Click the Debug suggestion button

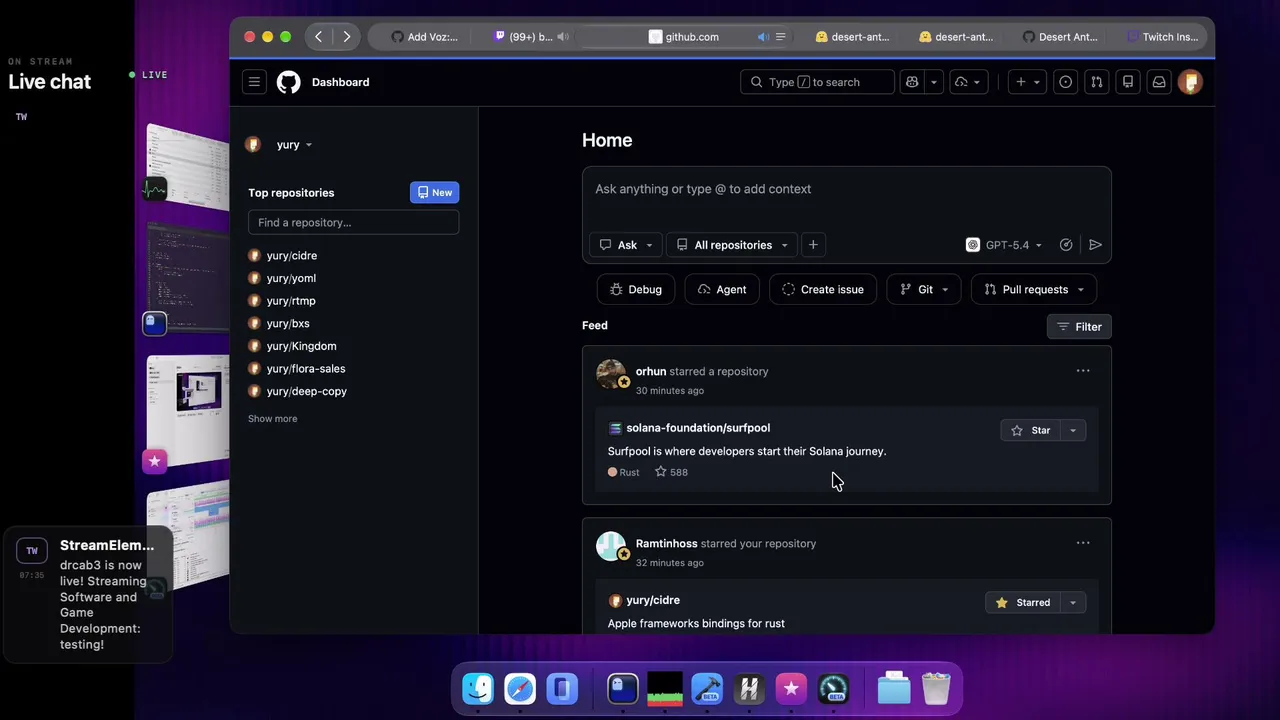[636, 290]
